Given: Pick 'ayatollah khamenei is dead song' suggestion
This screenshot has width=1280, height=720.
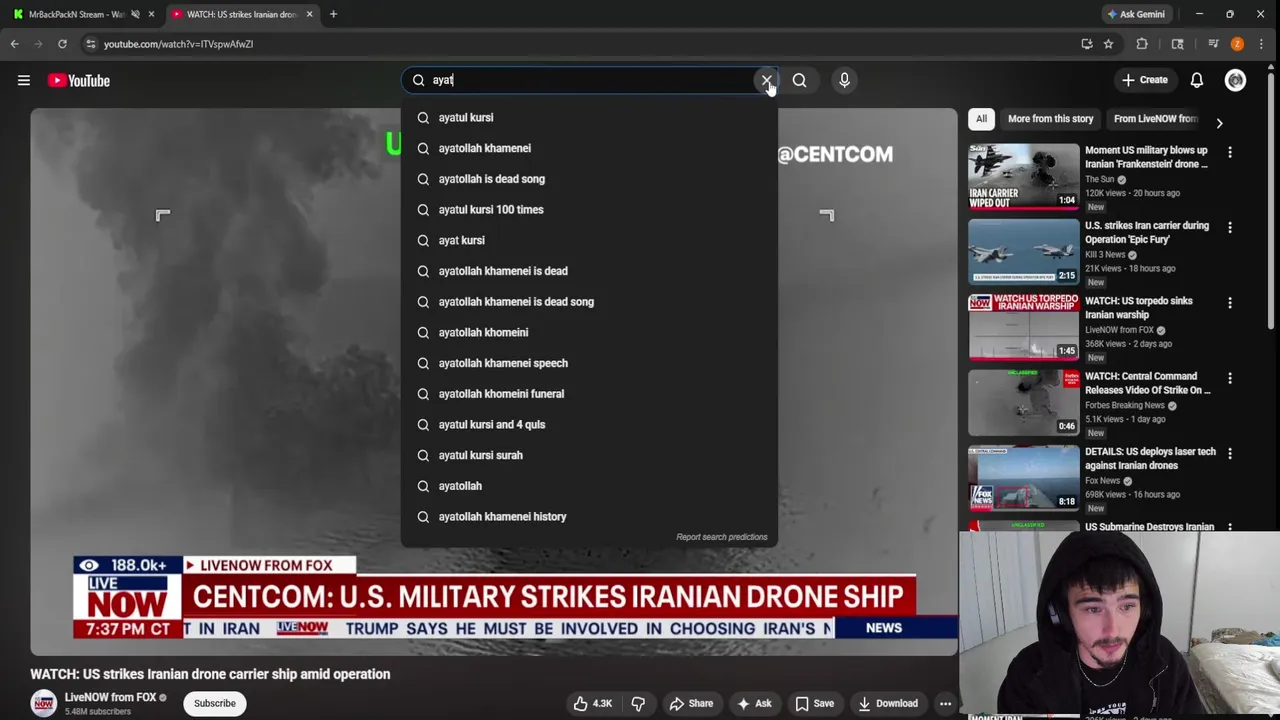Looking at the screenshot, I should [589, 301].
